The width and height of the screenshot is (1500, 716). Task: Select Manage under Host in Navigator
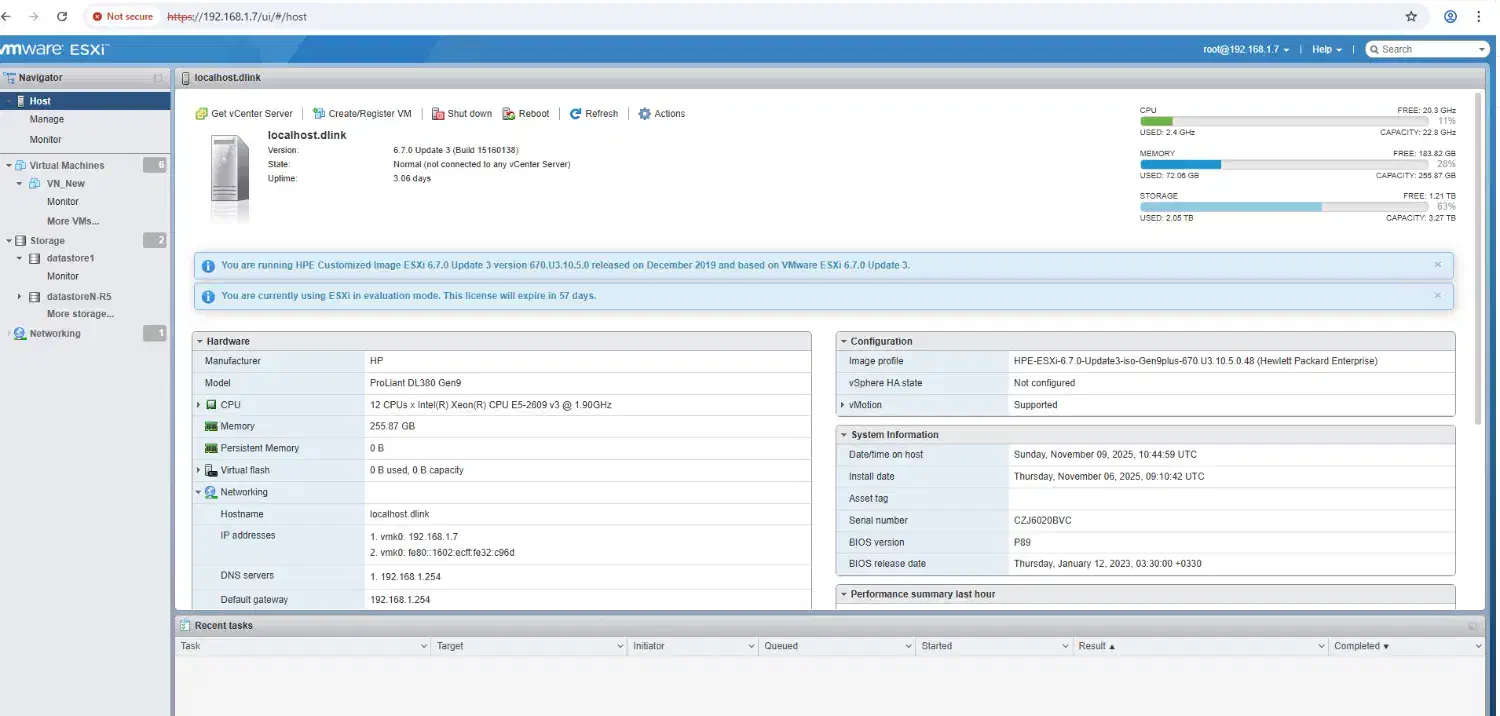tap(47, 120)
